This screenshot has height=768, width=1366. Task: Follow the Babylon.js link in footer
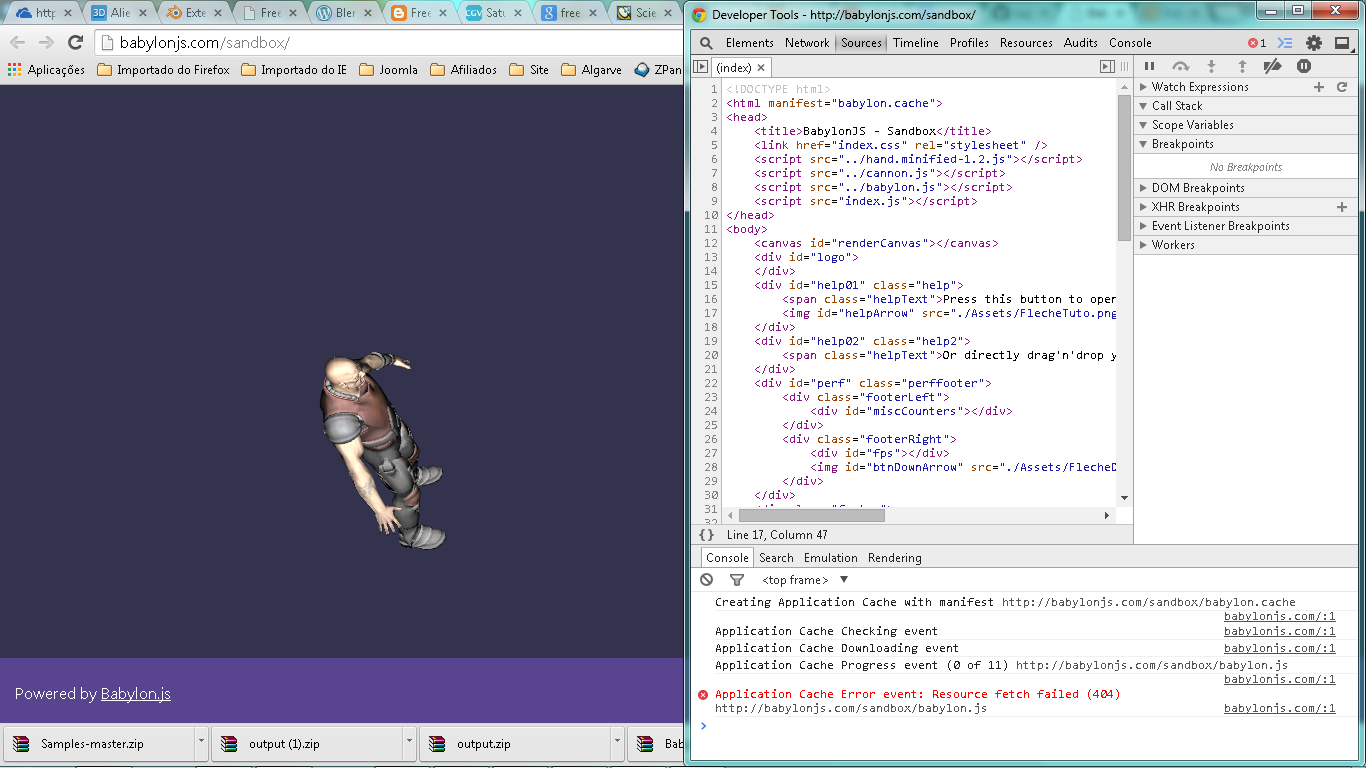tap(136, 694)
